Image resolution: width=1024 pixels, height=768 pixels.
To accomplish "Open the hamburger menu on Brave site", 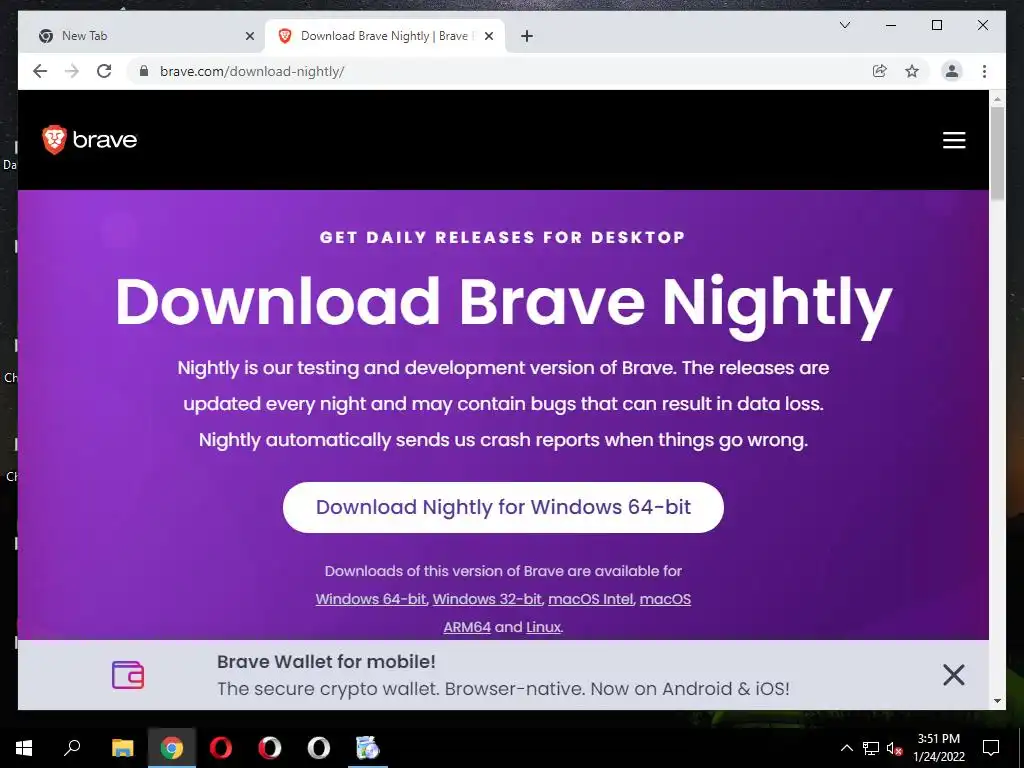I will tap(953, 140).
